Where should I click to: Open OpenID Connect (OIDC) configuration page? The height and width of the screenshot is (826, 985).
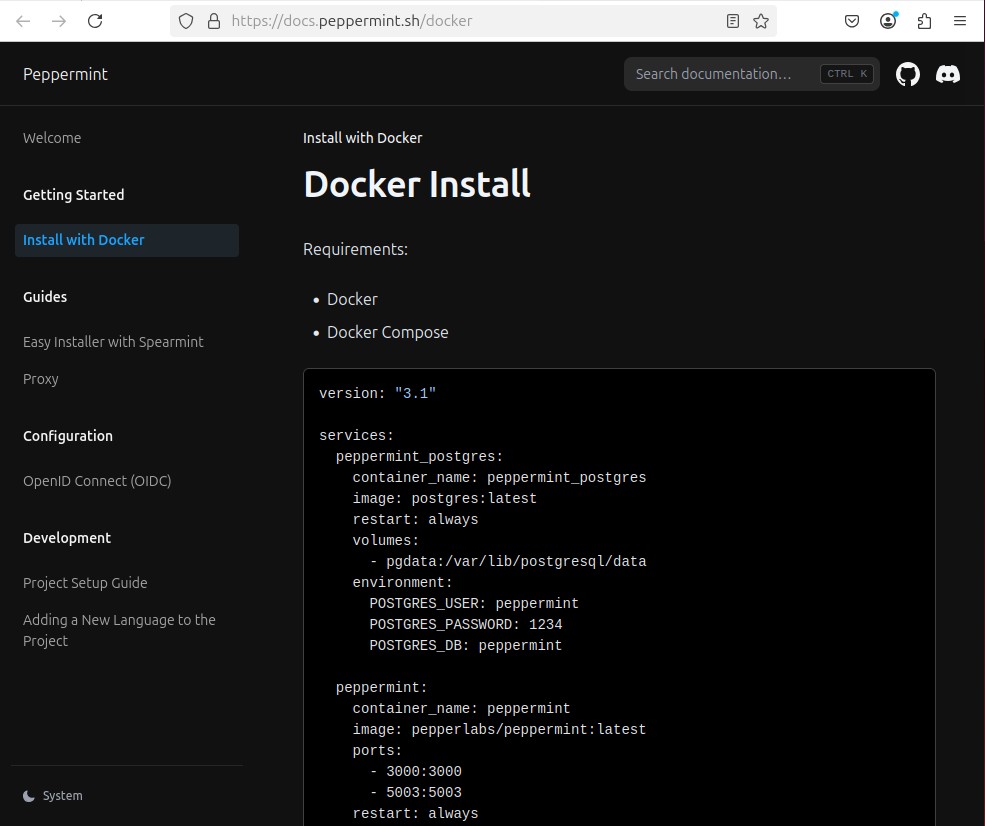point(97,481)
